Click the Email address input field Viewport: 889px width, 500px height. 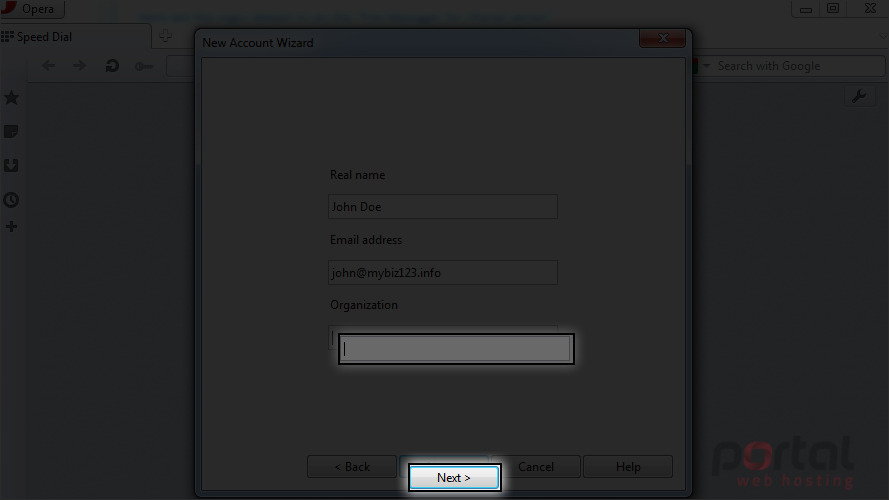tap(443, 273)
